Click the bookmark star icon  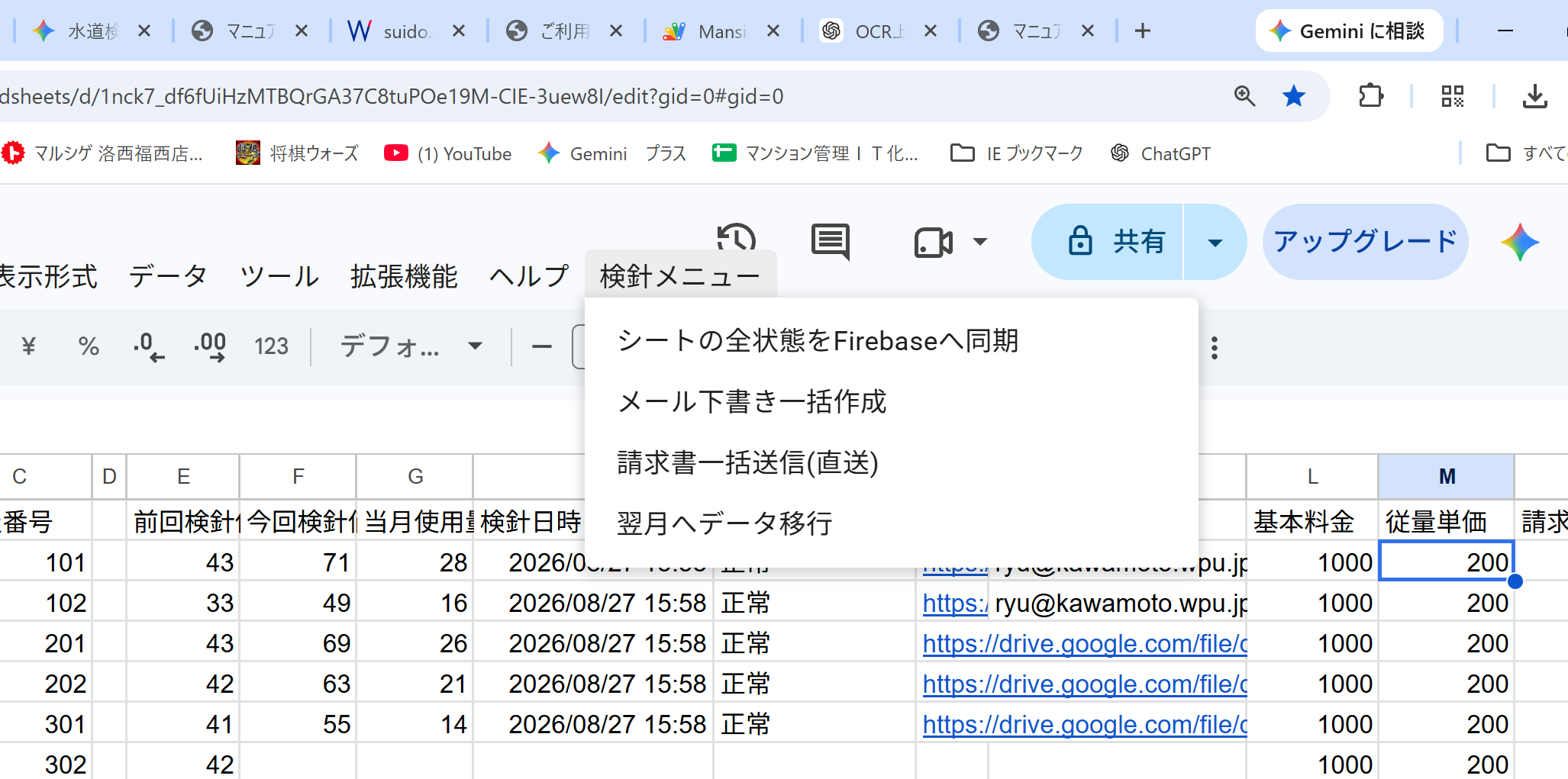[1293, 96]
